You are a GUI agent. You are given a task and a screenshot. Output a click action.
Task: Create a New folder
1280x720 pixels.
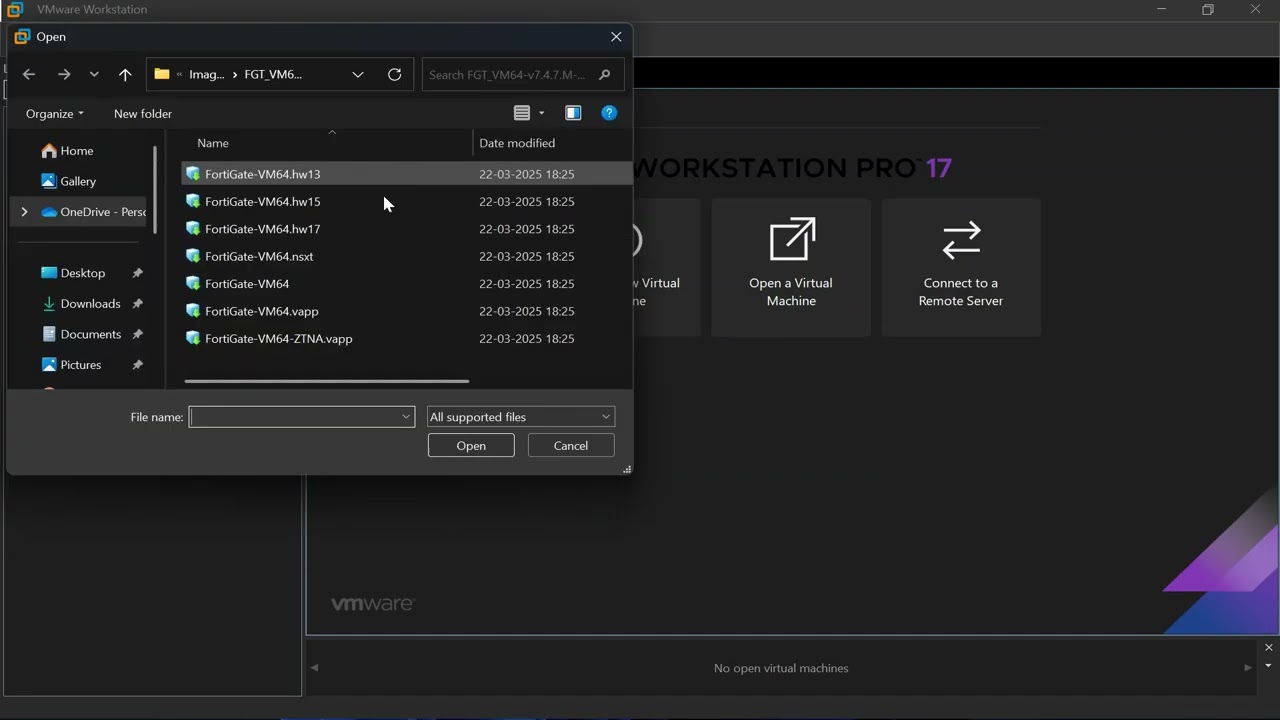pyautogui.click(x=143, y=113)
